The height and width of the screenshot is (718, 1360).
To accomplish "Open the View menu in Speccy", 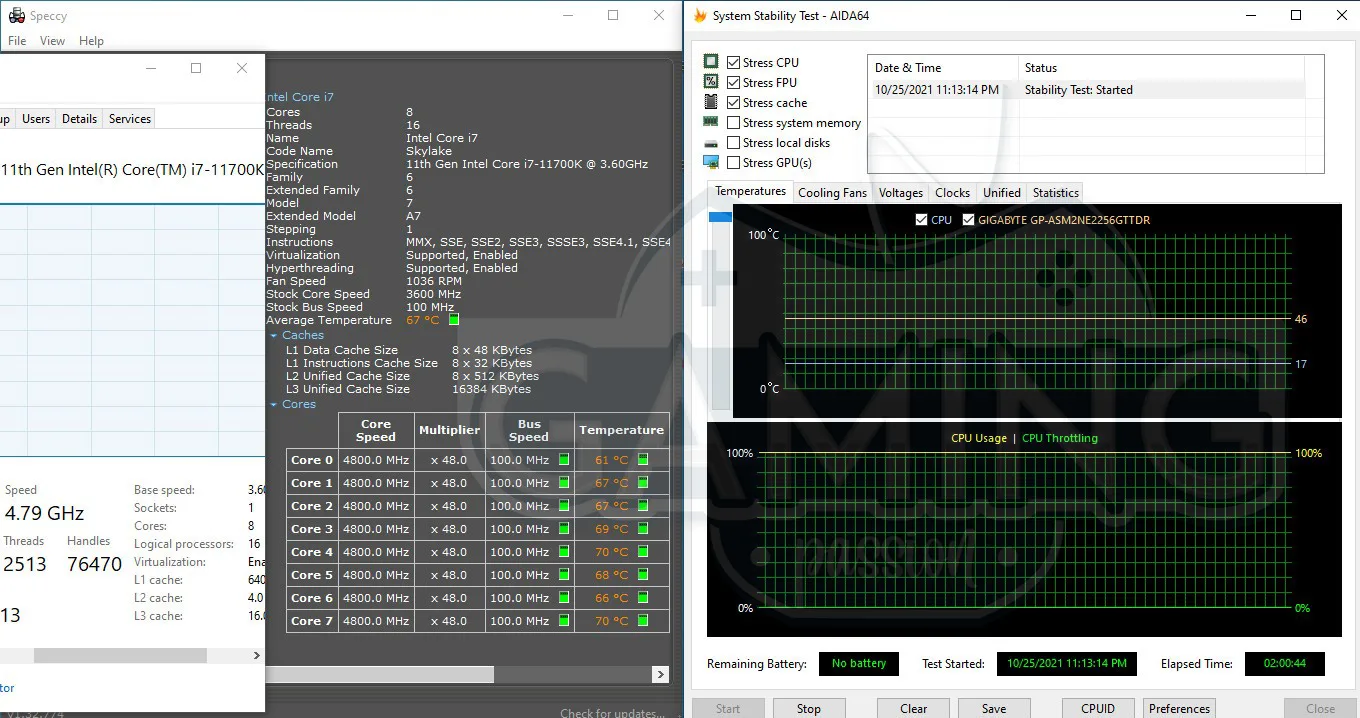I will click(52, 41).
